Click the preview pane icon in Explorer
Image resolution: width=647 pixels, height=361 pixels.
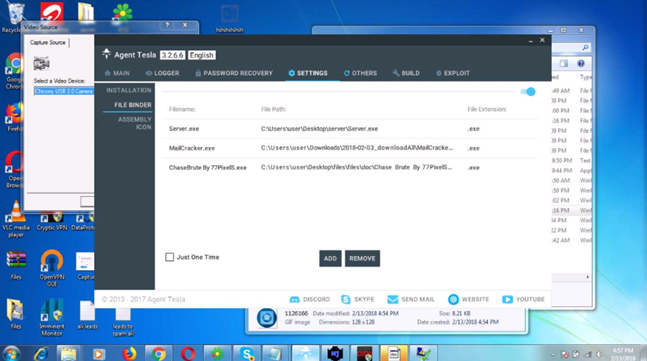click(x=564, y=64)
